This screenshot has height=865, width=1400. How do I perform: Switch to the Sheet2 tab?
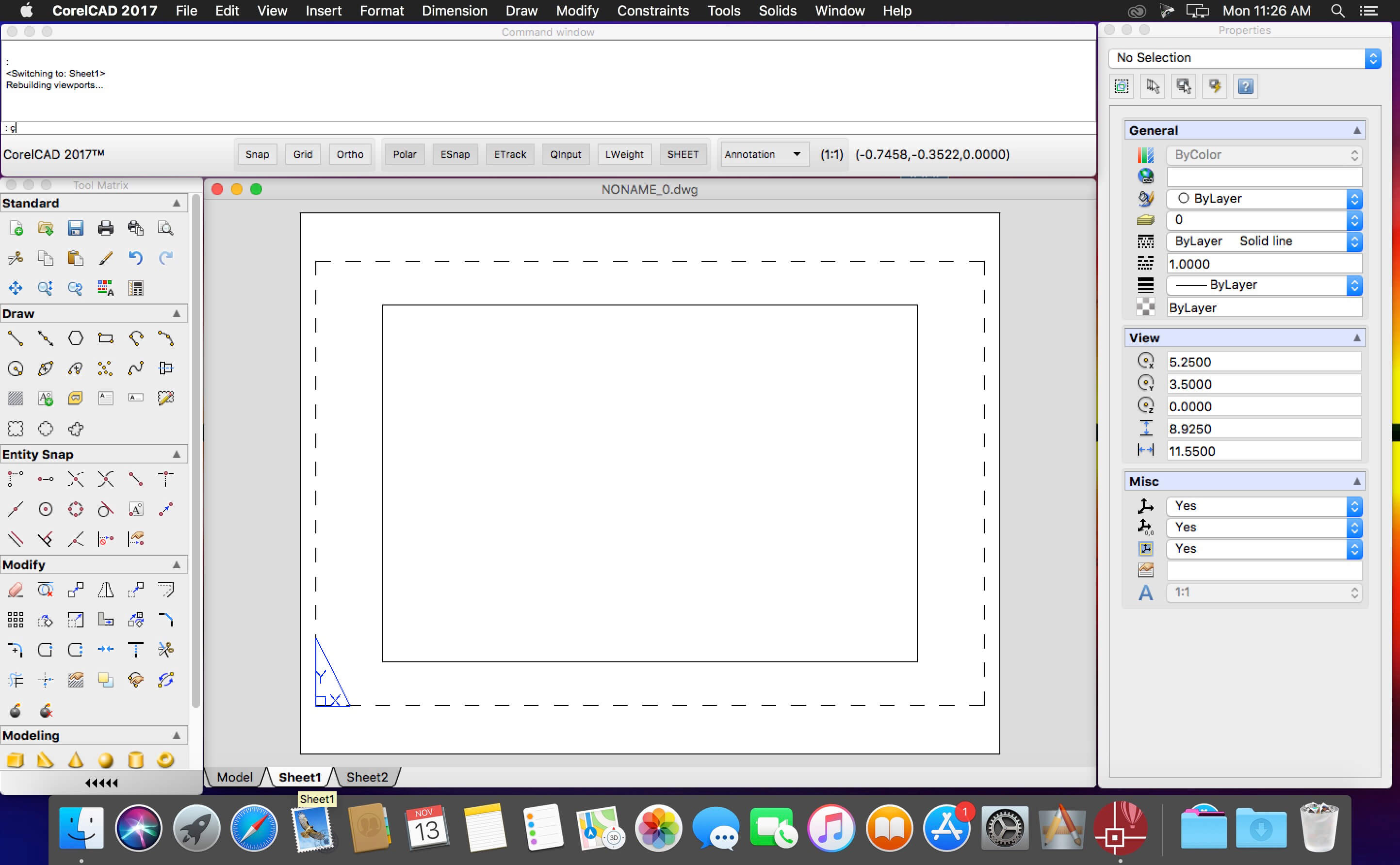pos(367,777)
